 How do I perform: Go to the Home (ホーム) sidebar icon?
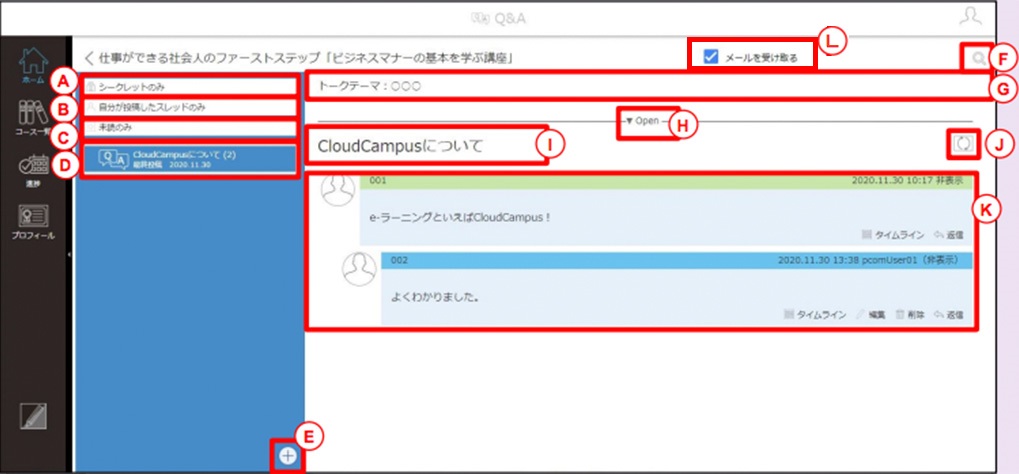point(33,63)
